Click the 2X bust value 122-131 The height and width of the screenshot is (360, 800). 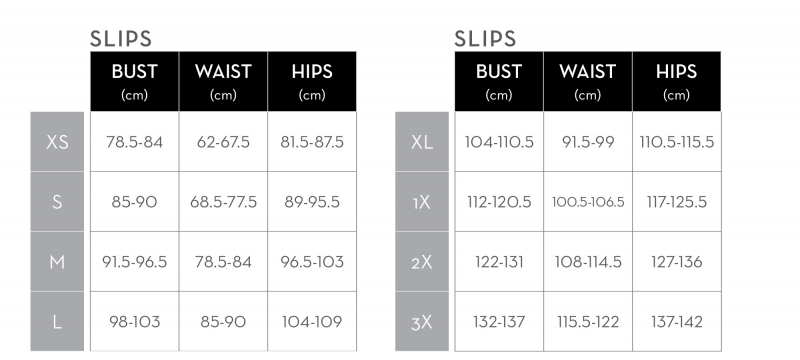point(499,262)
